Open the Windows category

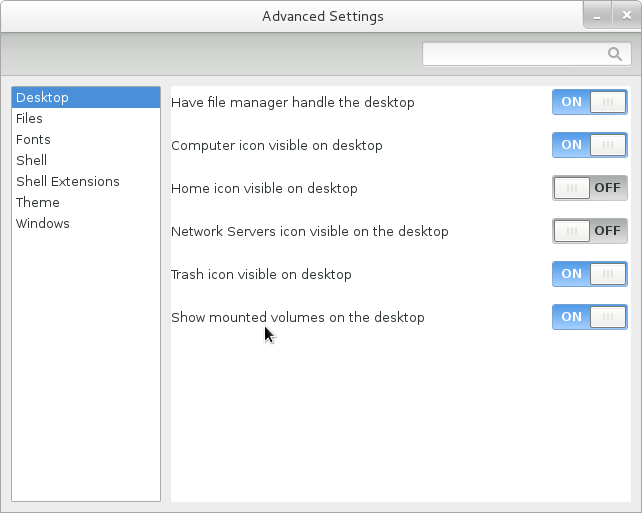86,223
